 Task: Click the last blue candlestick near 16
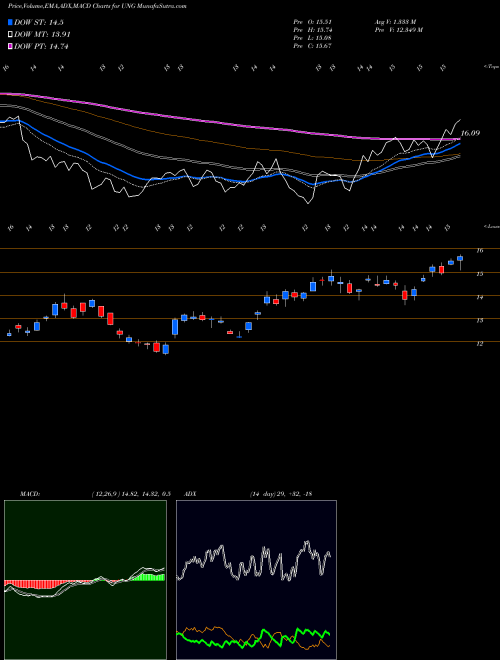tap(460, 259)
